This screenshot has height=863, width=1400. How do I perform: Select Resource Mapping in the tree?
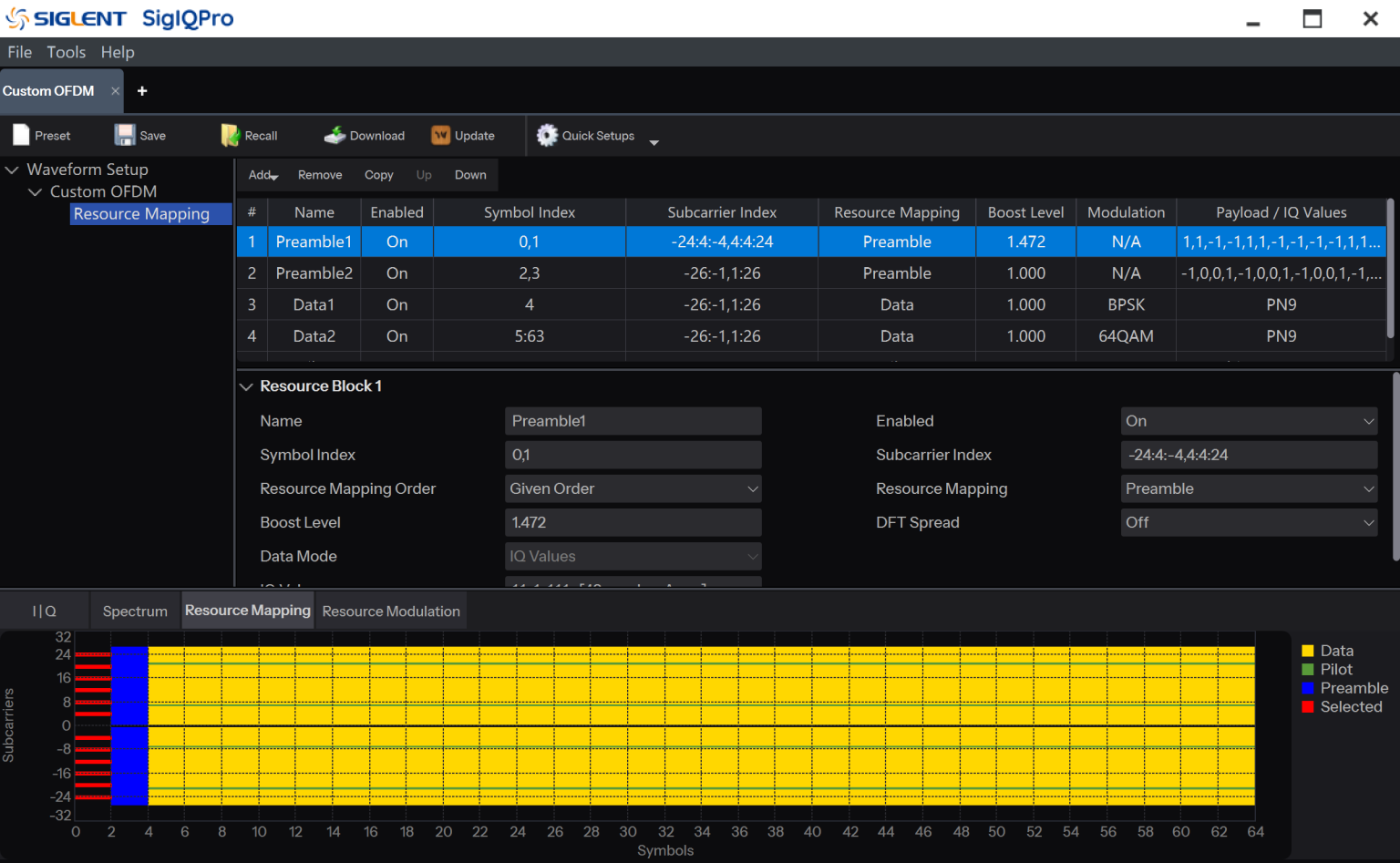tap(141, 213)
